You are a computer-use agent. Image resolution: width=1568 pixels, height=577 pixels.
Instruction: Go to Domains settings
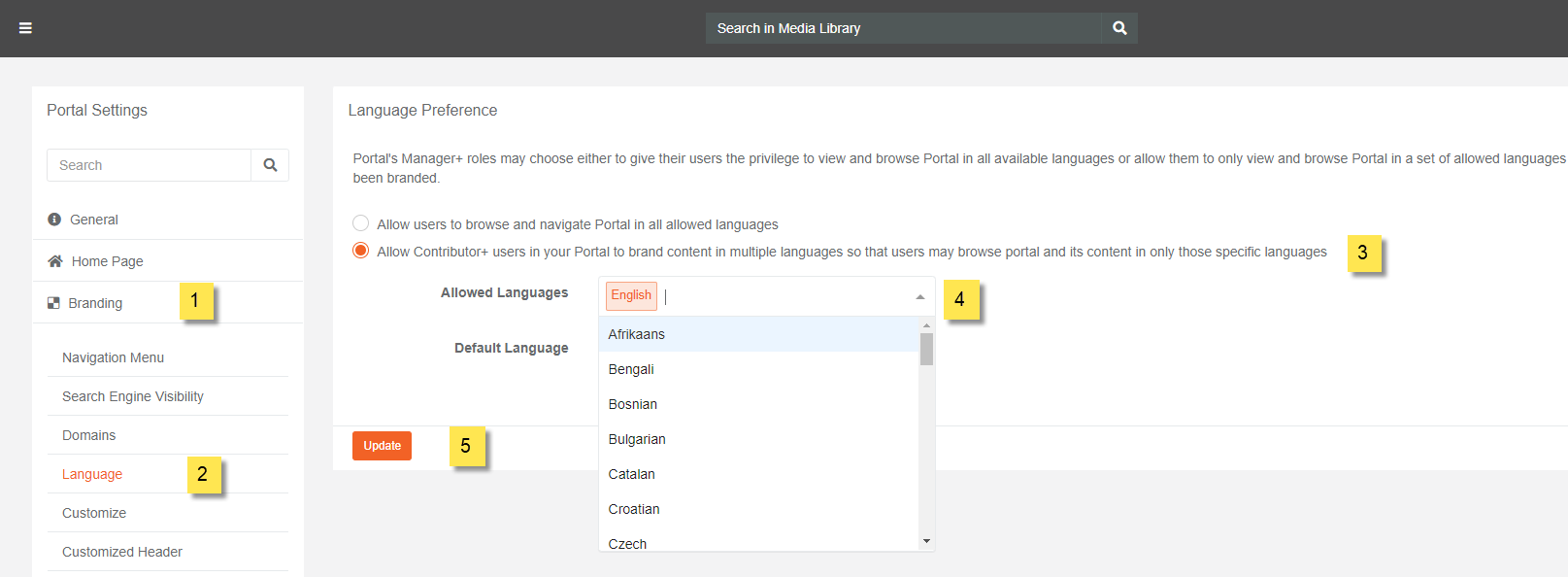pyautogui.click(x=88, y=435)
